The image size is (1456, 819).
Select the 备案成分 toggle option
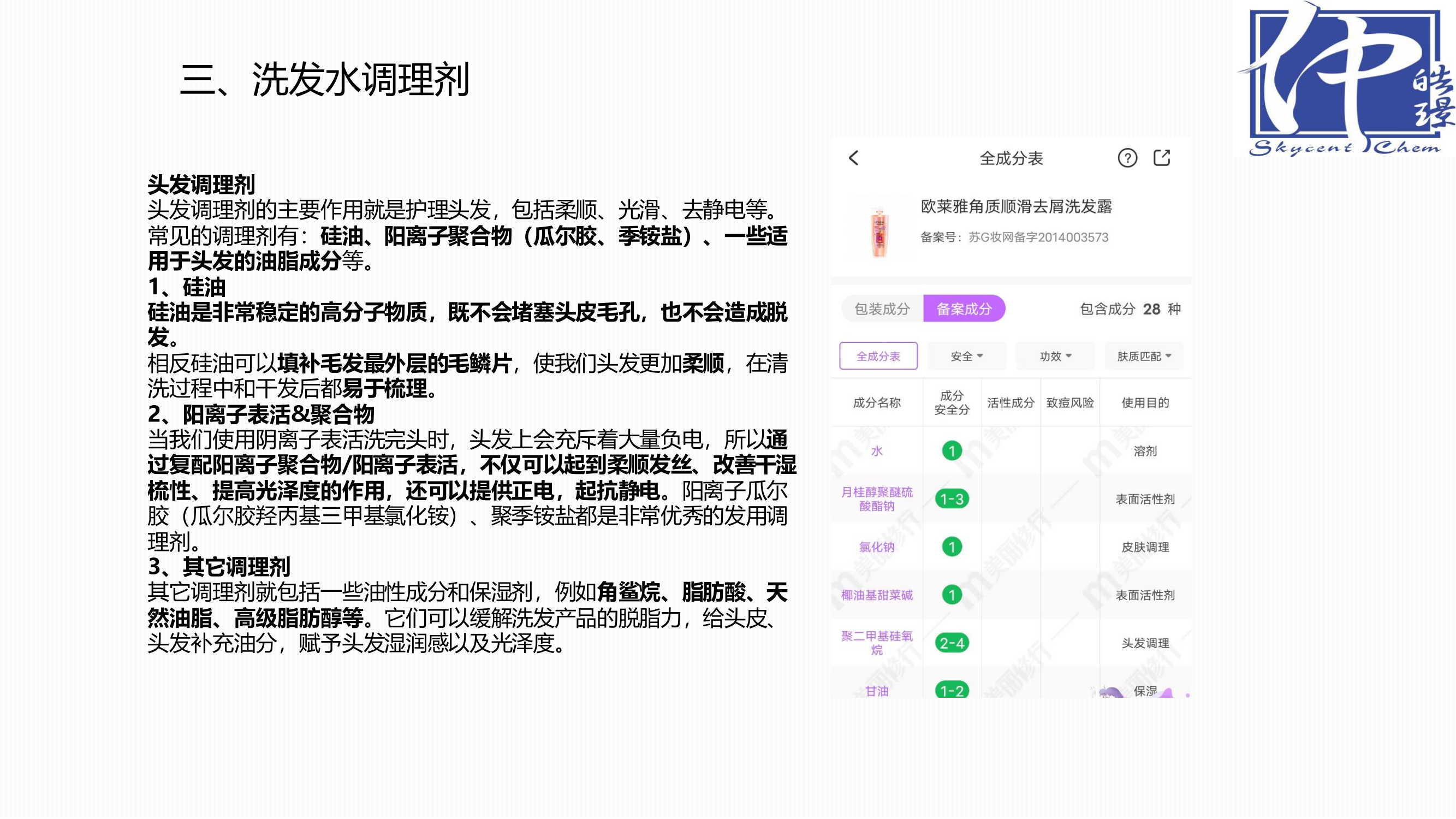click(964, 308)
